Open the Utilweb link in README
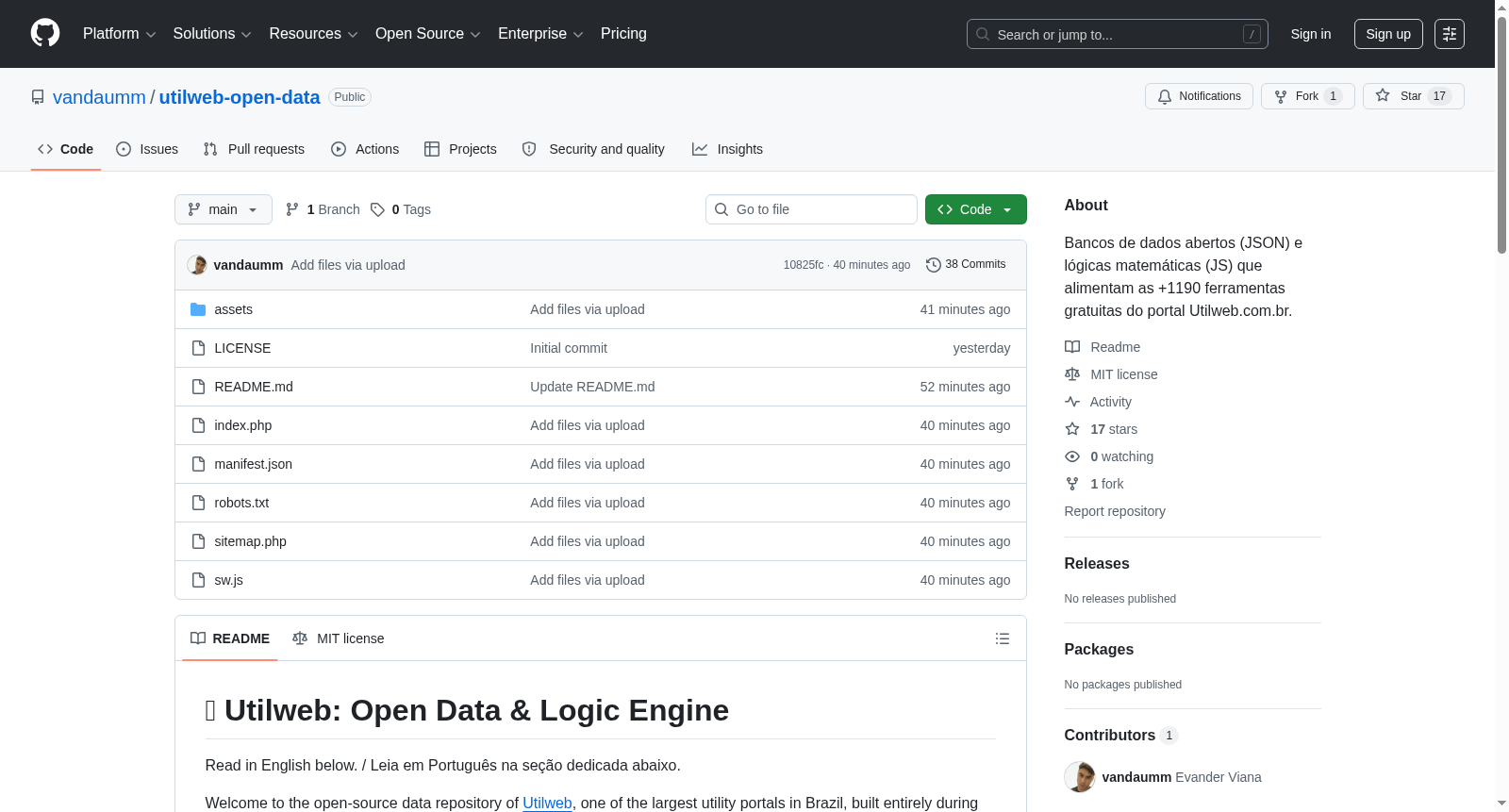The image size is (1509, 812). (547, 803)
